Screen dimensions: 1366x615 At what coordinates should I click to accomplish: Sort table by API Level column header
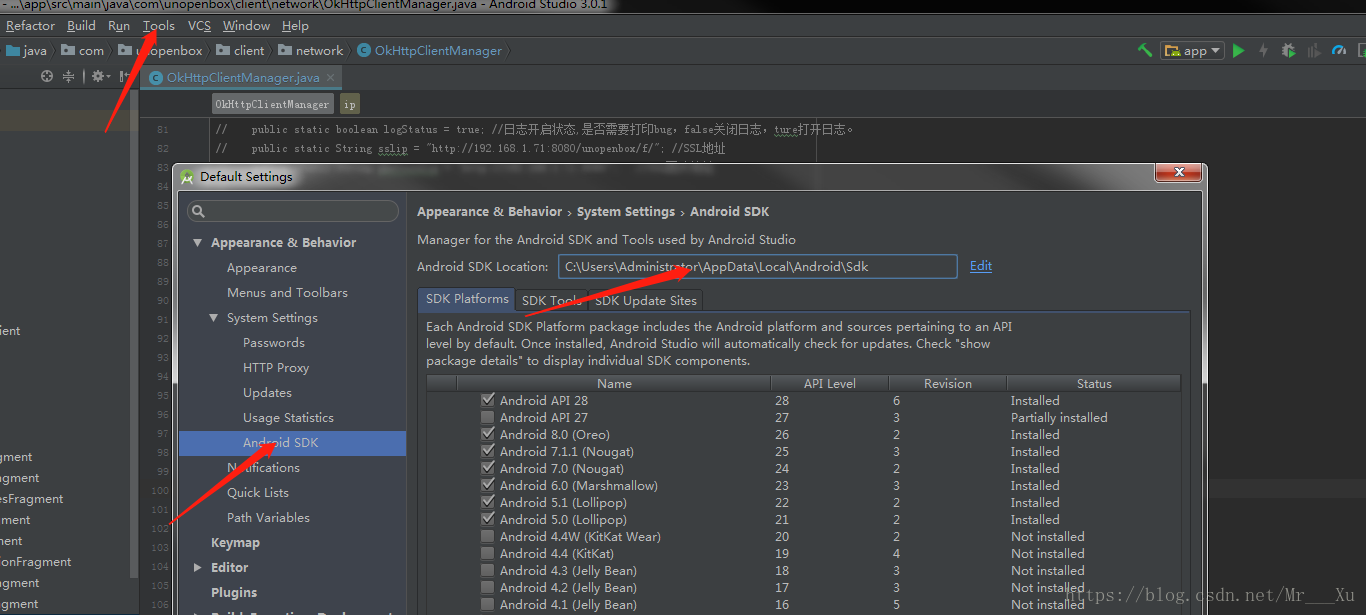click(830, 383)
